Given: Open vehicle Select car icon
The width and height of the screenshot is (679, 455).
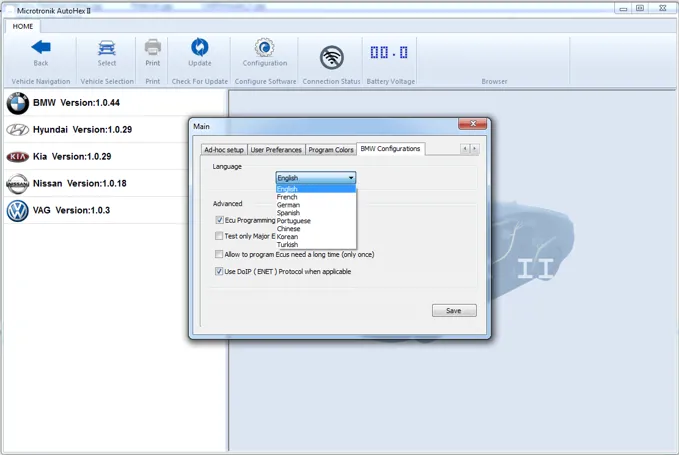Looking at the screenshot, I should coord(107,48).
